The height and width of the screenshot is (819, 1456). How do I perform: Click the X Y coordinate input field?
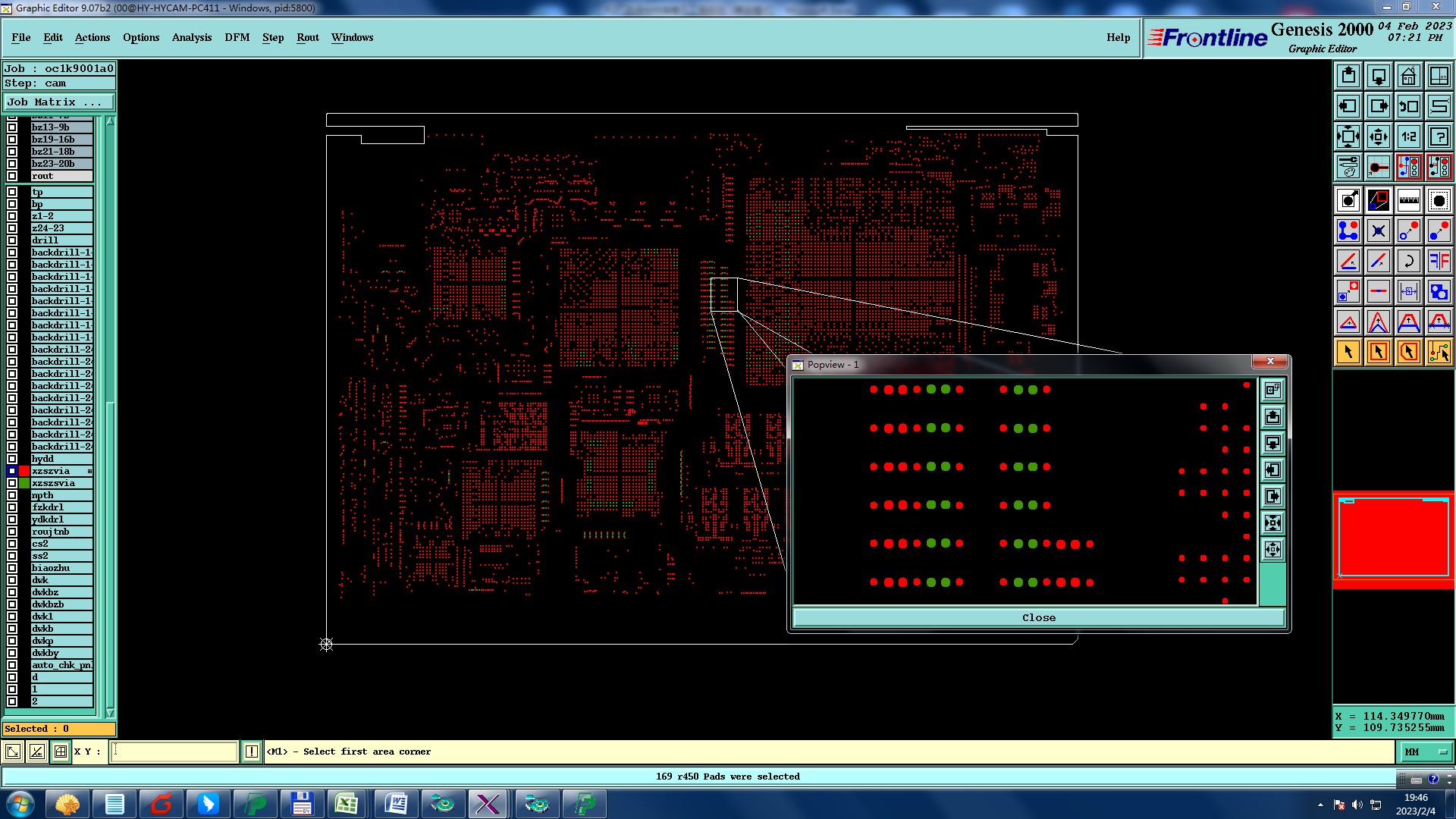pyautogui.click(x=174, y=752)
